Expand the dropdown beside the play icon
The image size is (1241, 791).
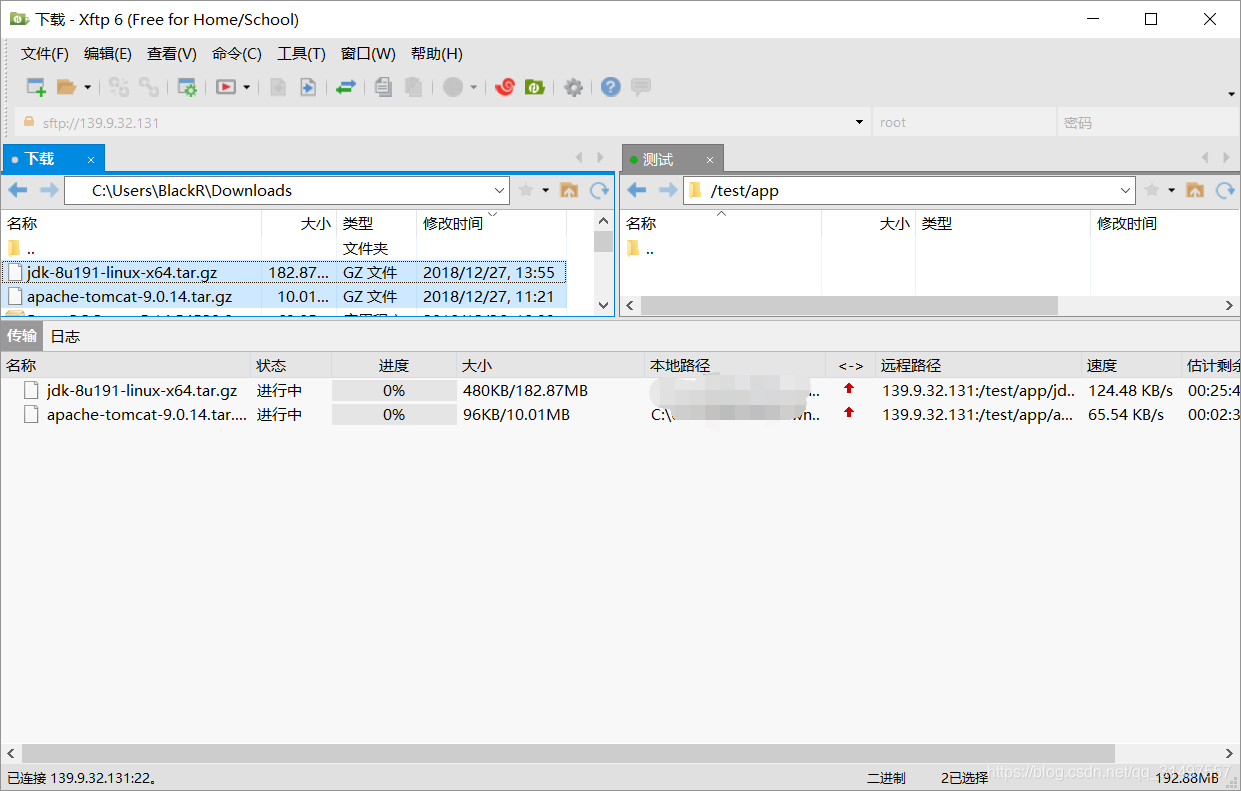tap(247, 87)
